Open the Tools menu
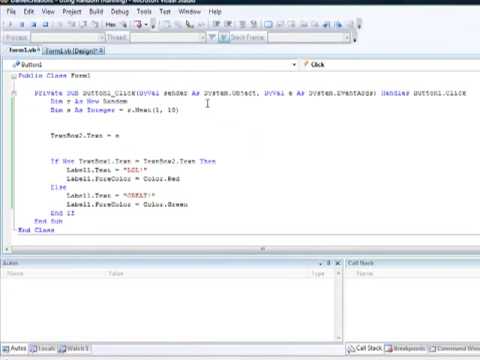The image size is (480, 360). (x=144, y=12)
